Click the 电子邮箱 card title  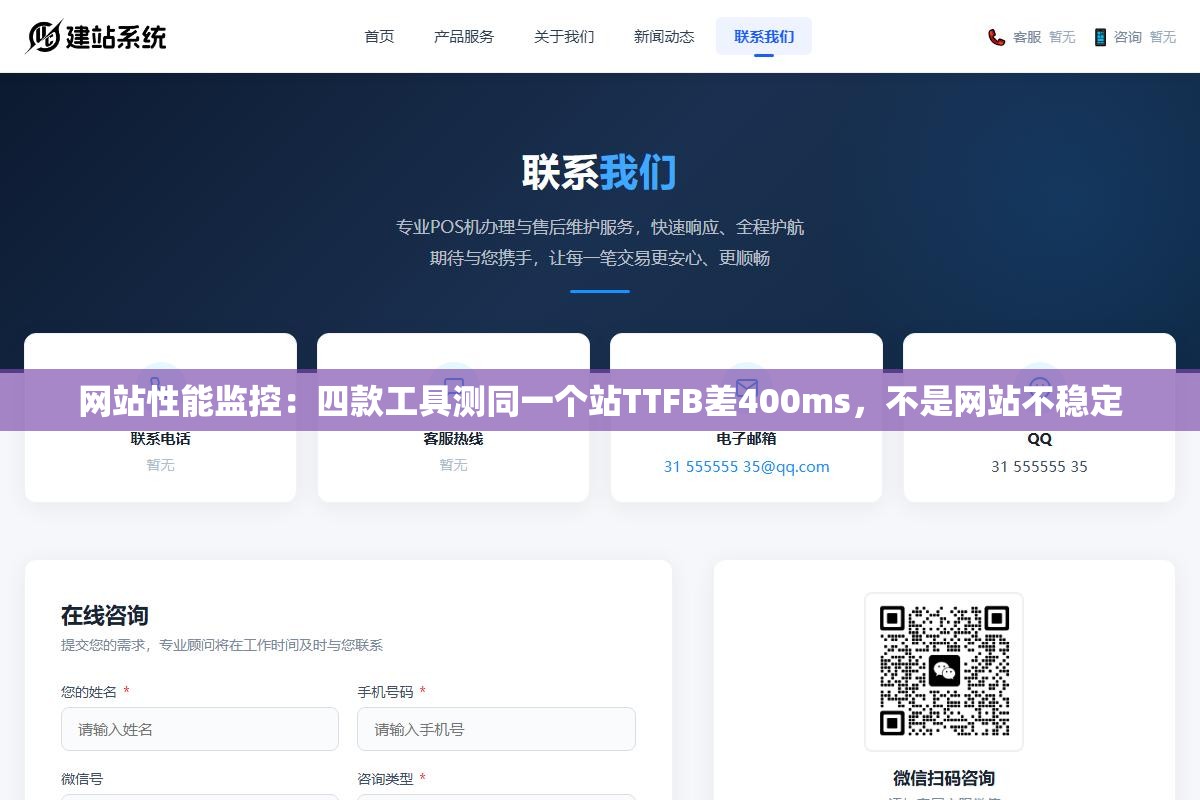[x=746, y=438]
